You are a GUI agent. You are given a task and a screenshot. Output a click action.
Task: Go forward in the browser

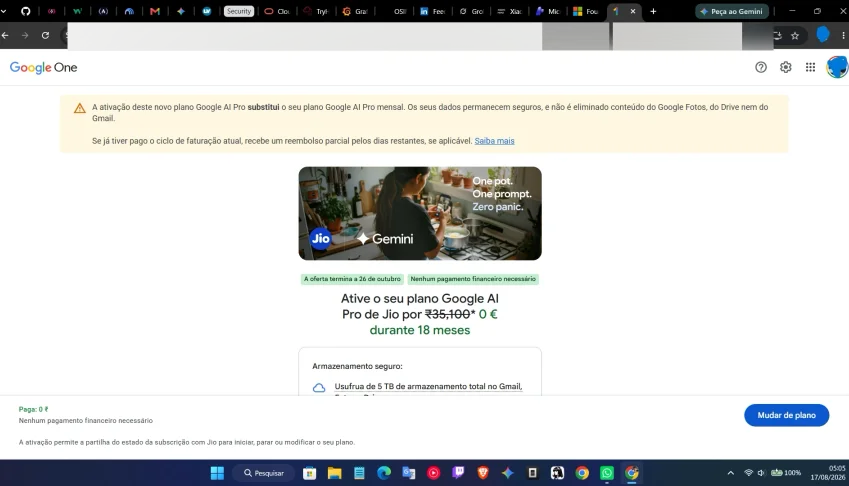pyautogui.click(x=25, y=35)
